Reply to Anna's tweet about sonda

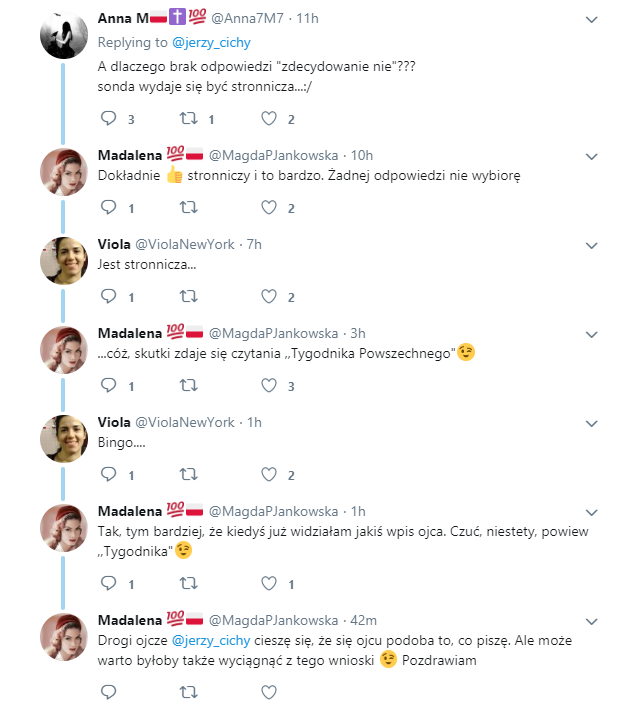click(x=110, y=119)
